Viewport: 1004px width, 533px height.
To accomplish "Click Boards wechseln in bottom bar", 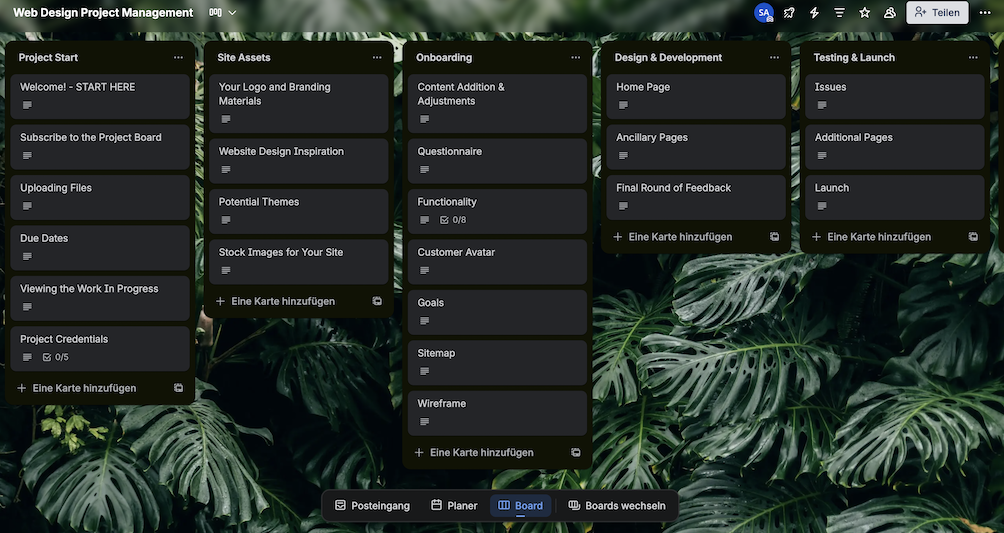I will pyautogui.click(x=618, y=505).
